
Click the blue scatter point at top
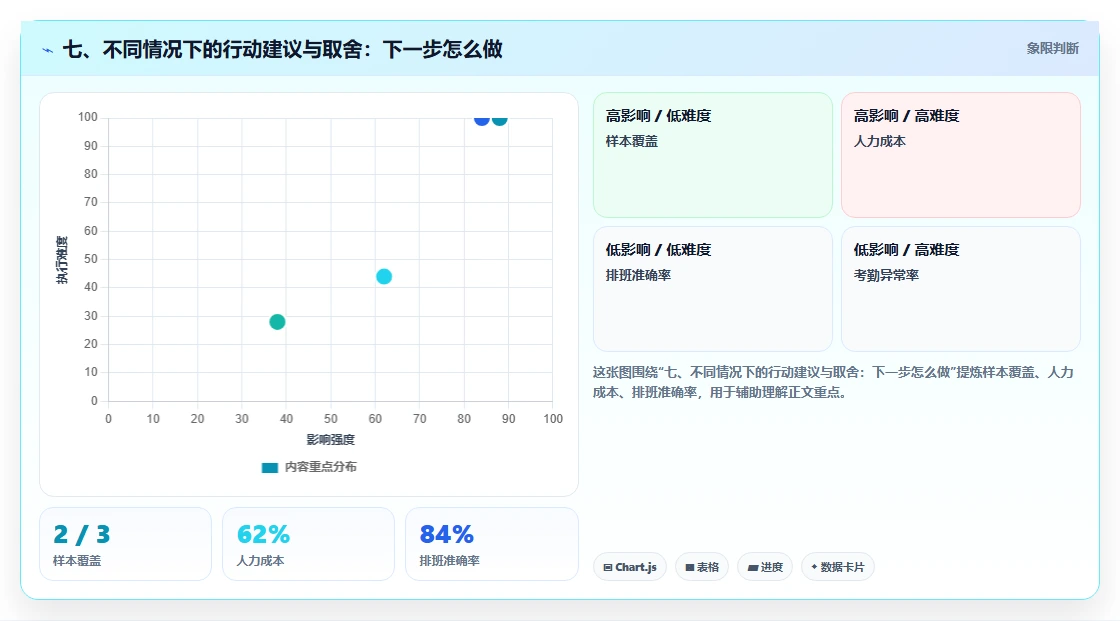click(x=481, y=119)
